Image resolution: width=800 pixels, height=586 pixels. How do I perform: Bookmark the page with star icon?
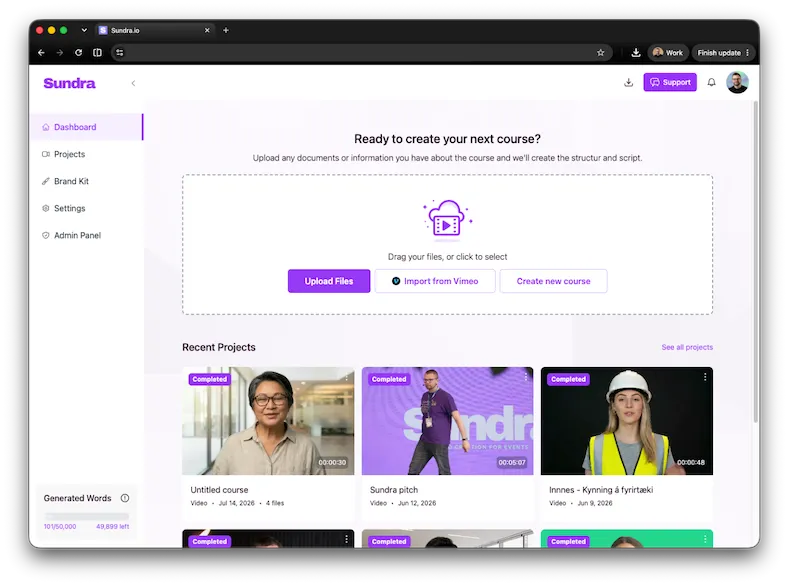(601, 53)
